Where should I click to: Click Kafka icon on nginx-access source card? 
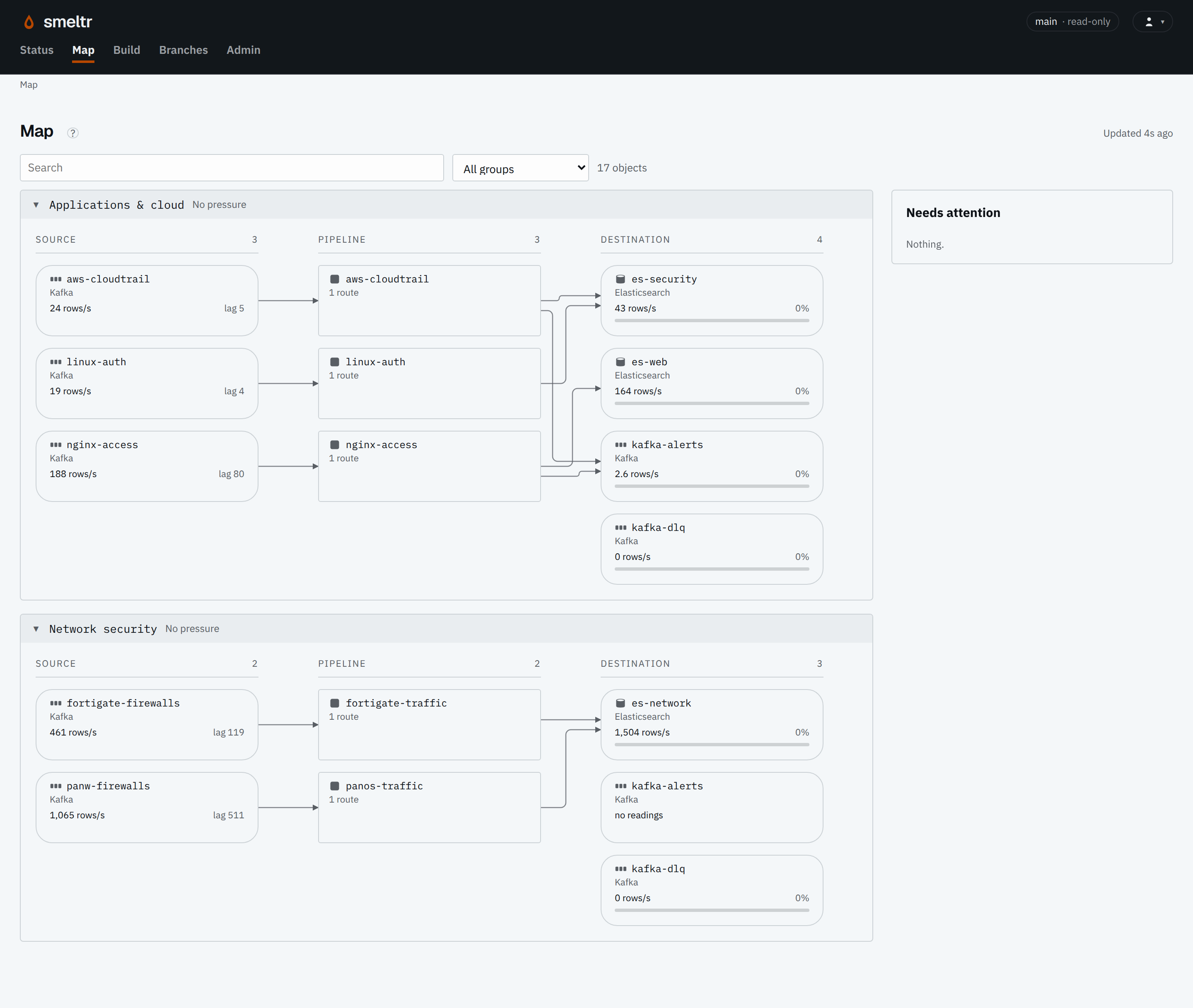[56, 445]
